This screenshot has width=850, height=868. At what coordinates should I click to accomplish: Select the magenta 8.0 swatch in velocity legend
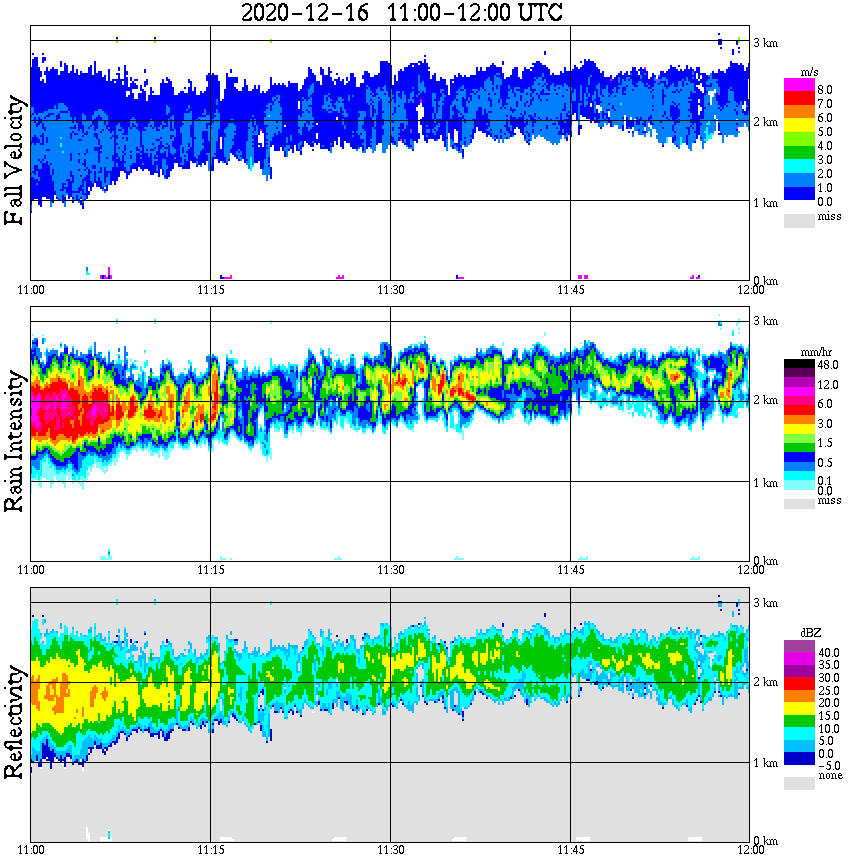[x=800, y=85]
